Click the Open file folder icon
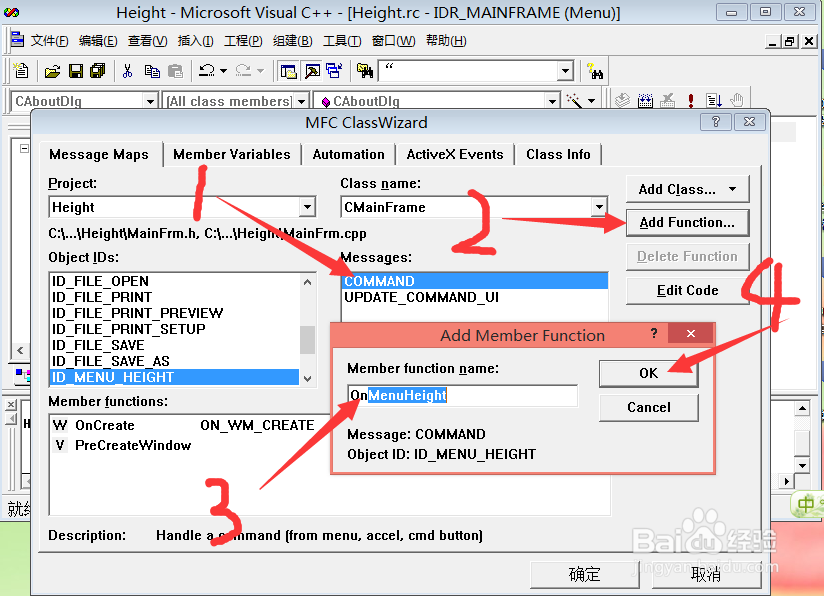This screenshot has width=824, height=596. (x=52, y=70)
